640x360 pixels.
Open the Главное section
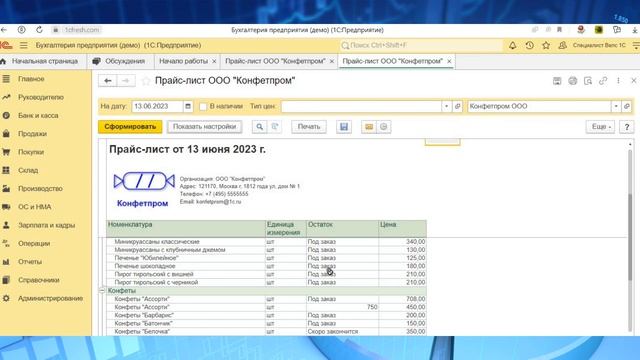tap(31, 79)
